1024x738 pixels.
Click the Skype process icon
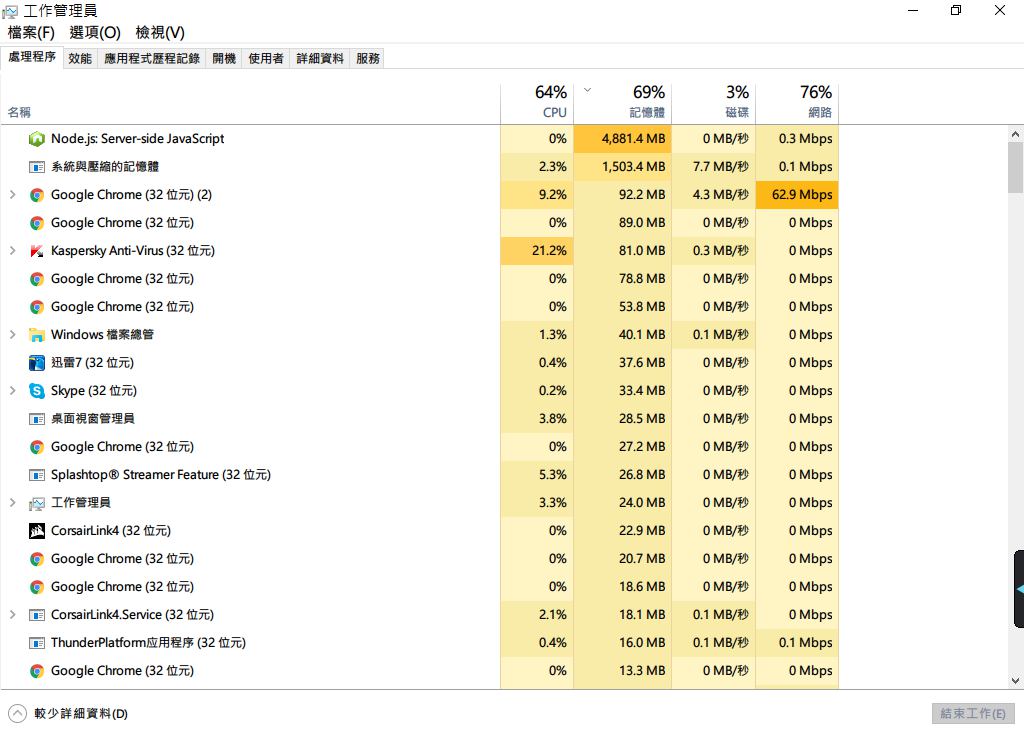tap(37, 391)
